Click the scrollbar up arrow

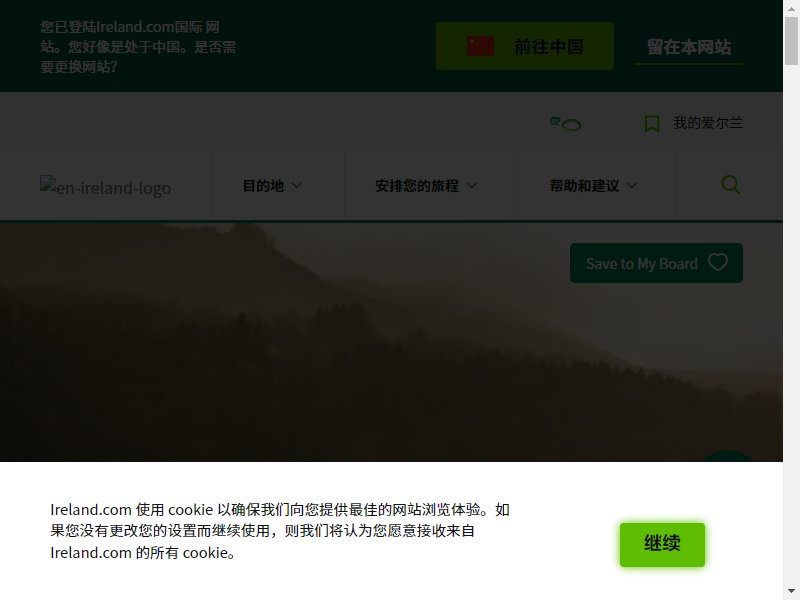click(791, 8)
